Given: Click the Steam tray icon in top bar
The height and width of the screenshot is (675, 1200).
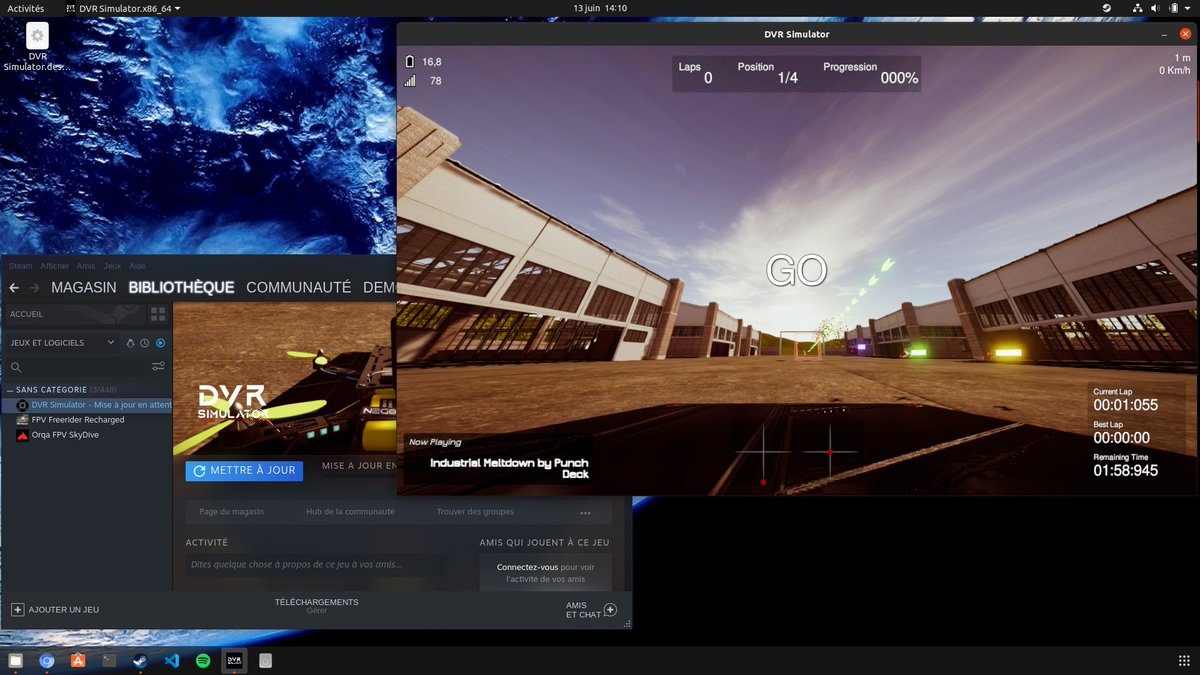Looking at the screenshot, I should coord(1107,8).
